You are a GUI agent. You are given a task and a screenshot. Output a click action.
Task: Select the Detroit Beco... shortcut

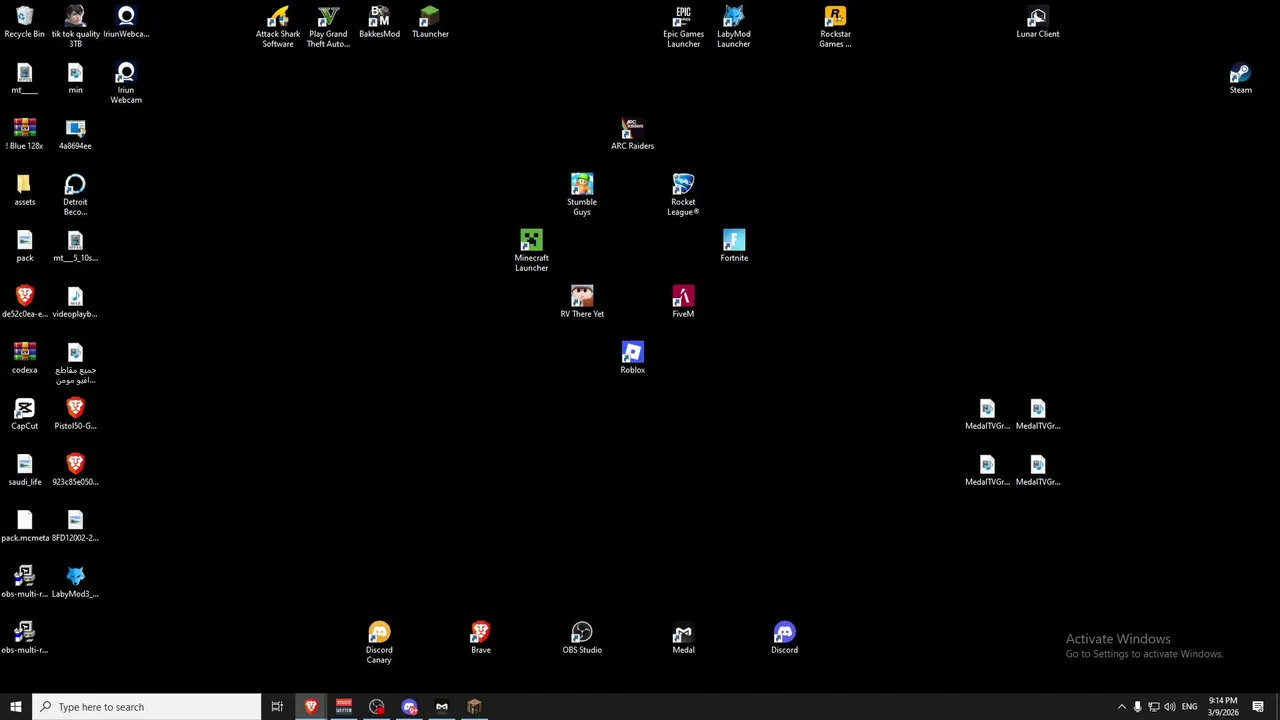coord(75,195)
